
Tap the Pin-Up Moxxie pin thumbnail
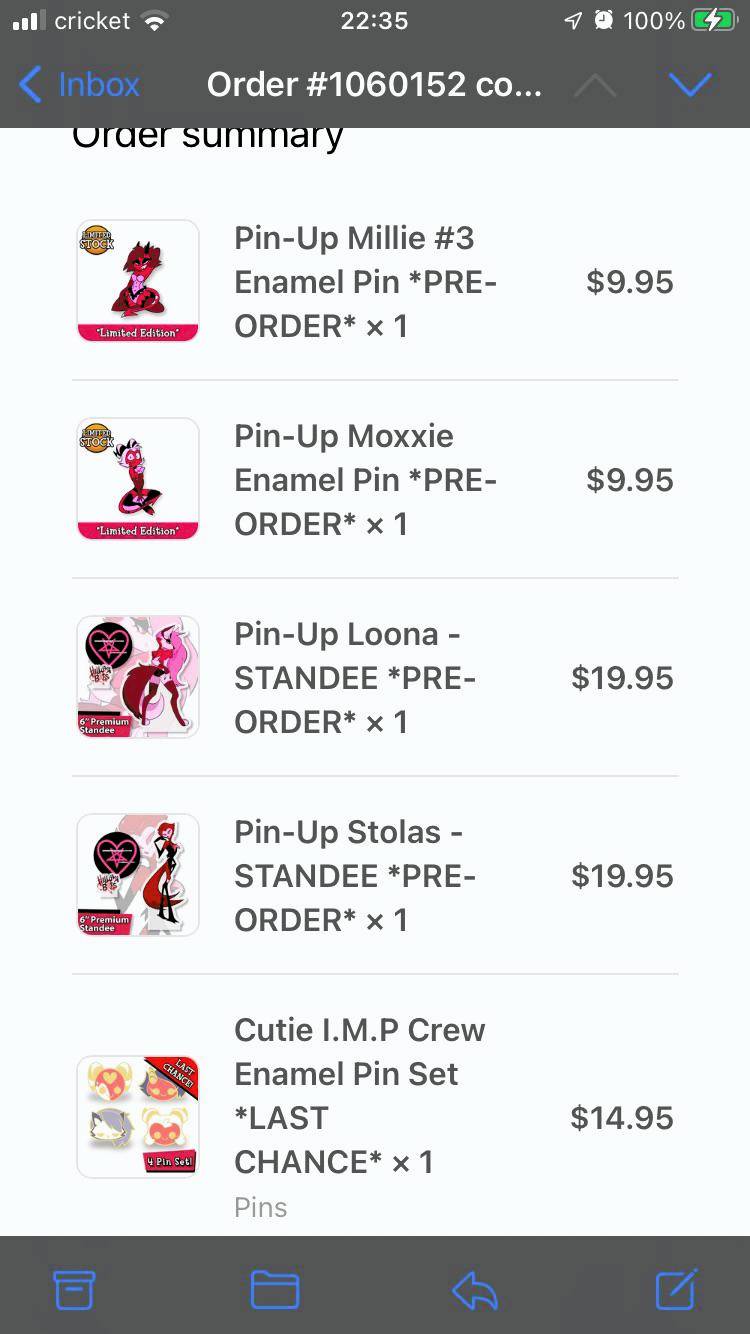coord(137,479)
